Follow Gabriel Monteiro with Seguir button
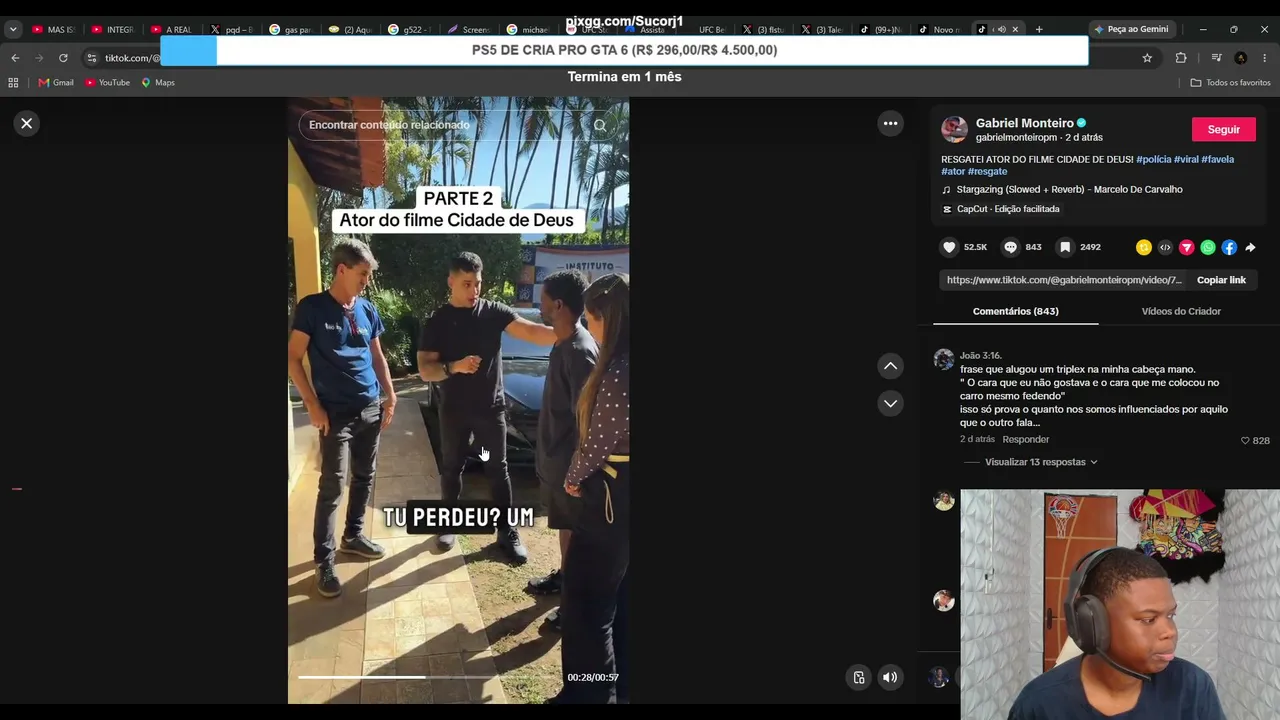 (x=1223, y=129)
